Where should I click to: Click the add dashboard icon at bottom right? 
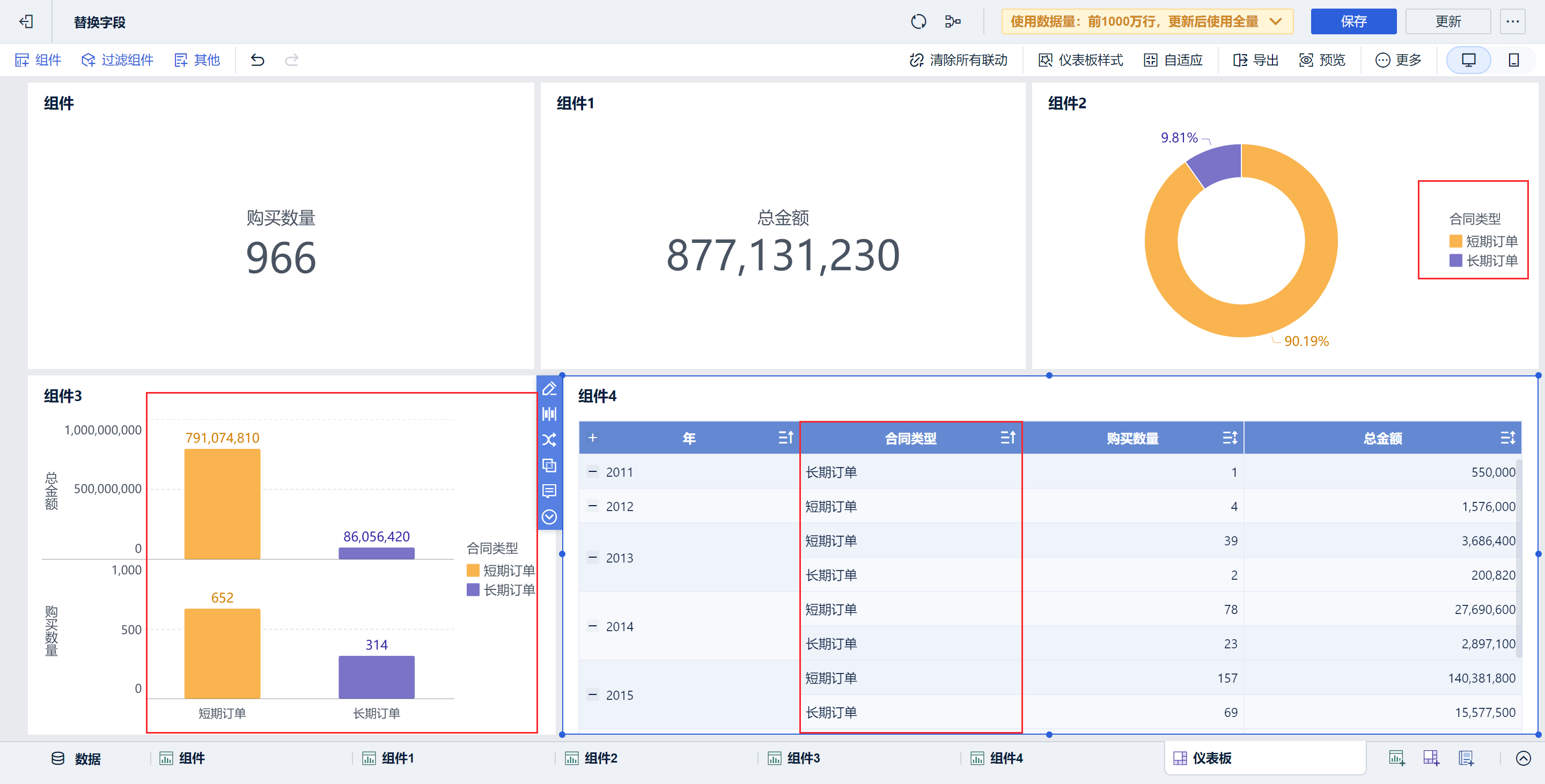(1431, 758)
